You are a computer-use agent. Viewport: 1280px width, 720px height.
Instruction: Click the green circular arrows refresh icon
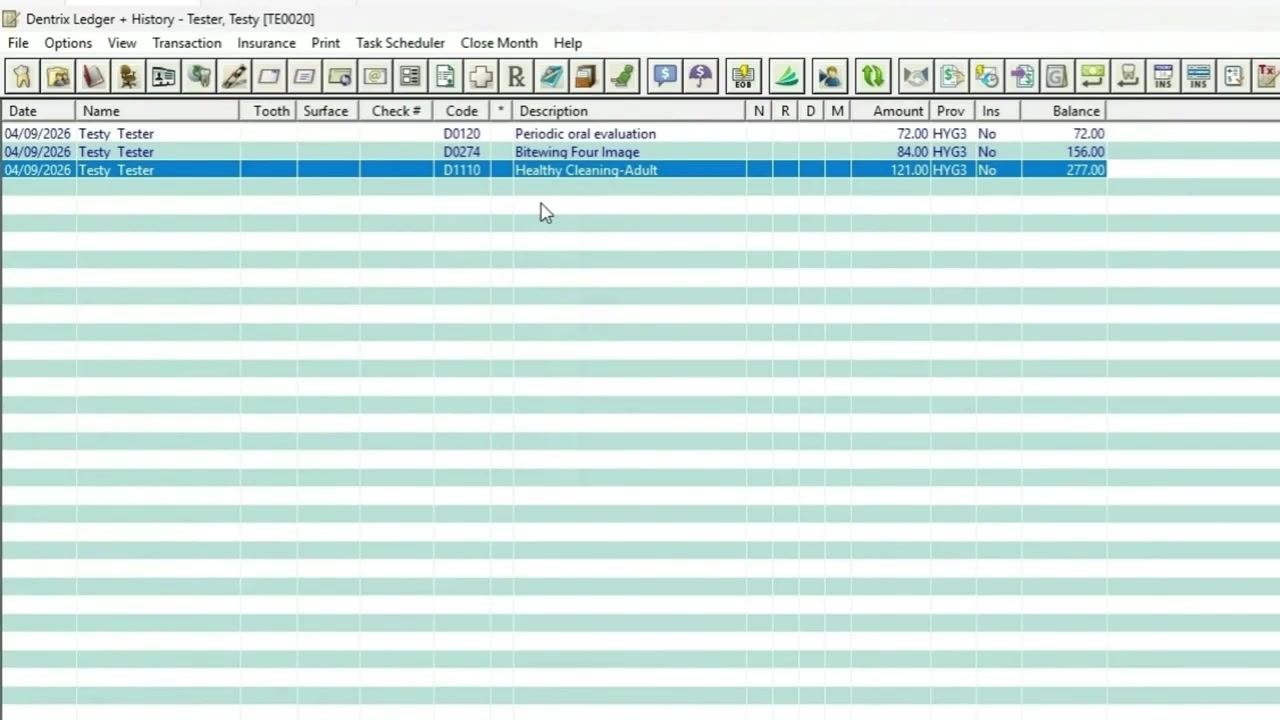pyautogui.click(x=873, y=76)
